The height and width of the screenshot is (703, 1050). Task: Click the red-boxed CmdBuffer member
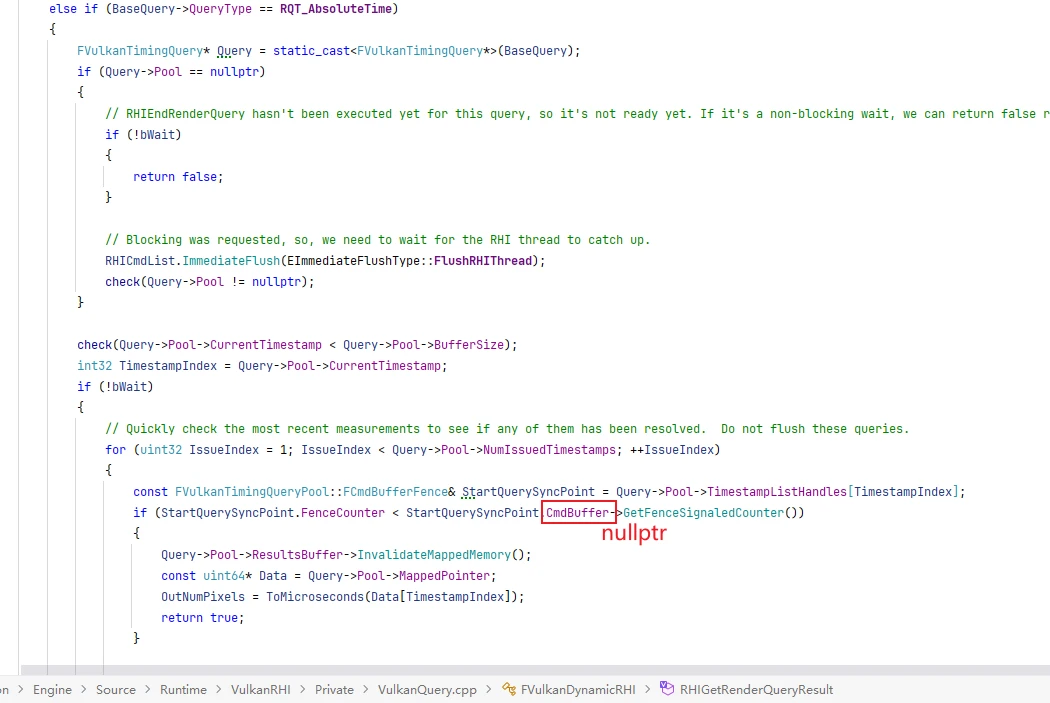click(x=577, y=513)
